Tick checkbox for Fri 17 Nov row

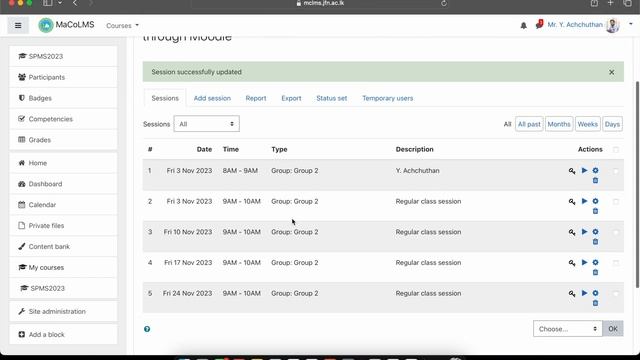point(616,263)
